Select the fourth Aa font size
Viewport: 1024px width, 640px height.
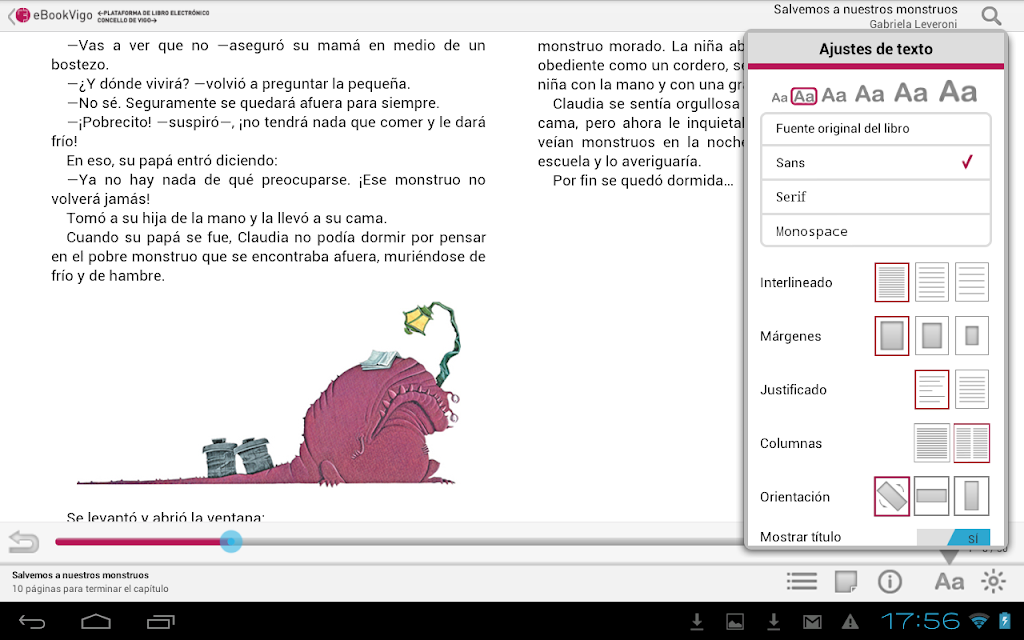coord(870,94)
